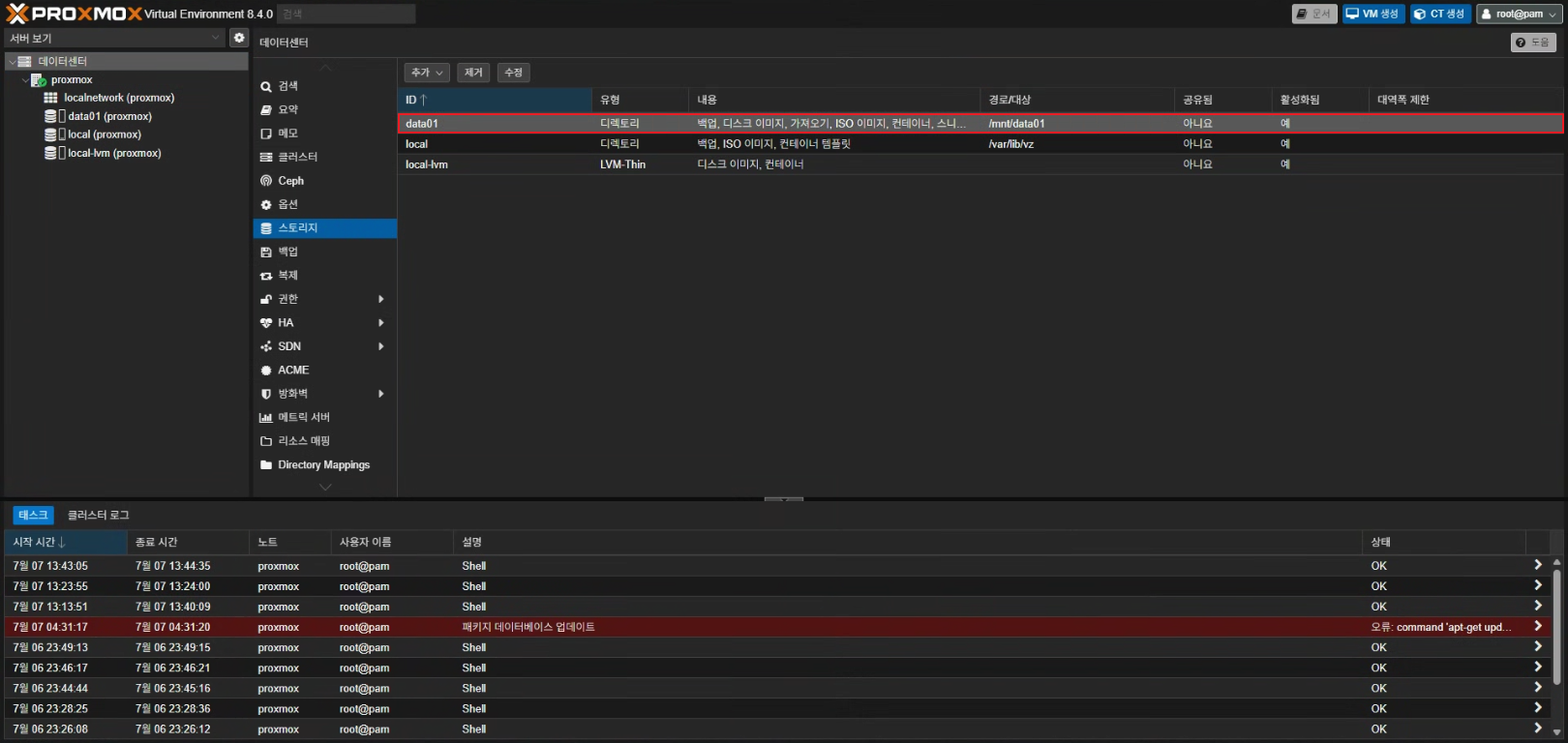The width and height of the screenshot is (1568, 743).
Task: Click the 검색 magnifier icon in side menu
Action: coord(266,86)
